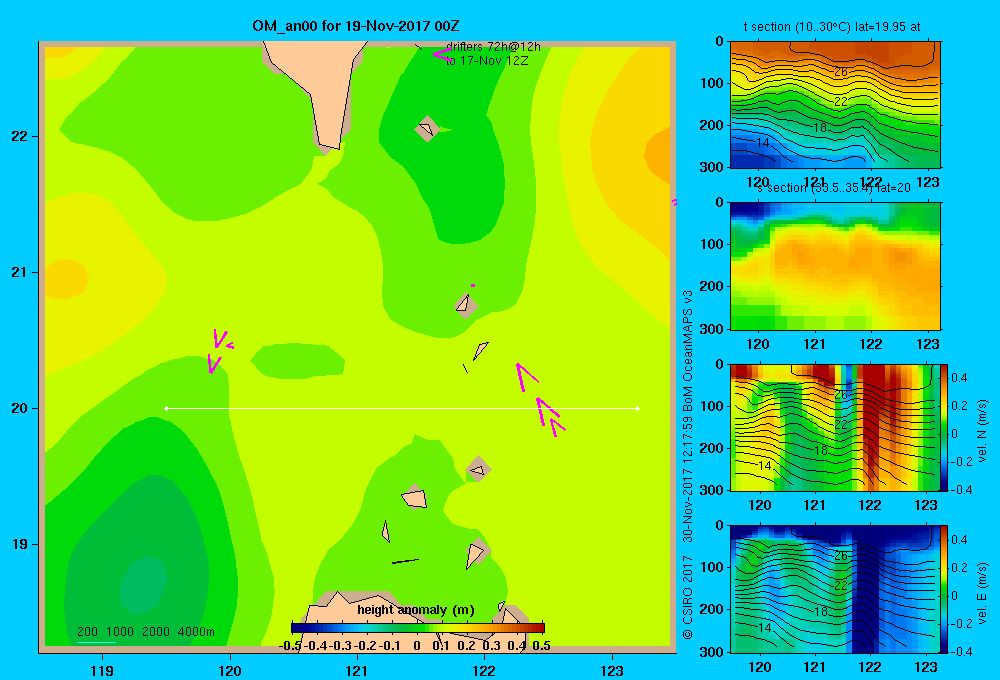Click the 'vel. N (m/s)' color scale
Screen dimensions: 1000x680
[945, 427]
